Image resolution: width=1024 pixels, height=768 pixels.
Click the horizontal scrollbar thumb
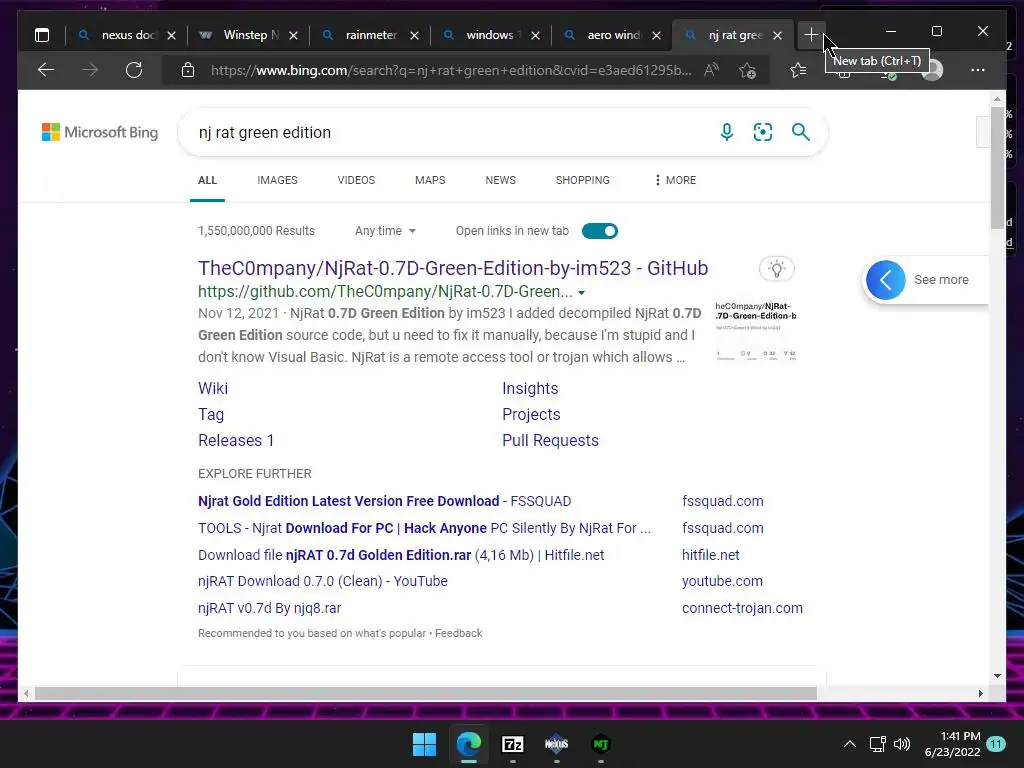[x=426, y=694]
